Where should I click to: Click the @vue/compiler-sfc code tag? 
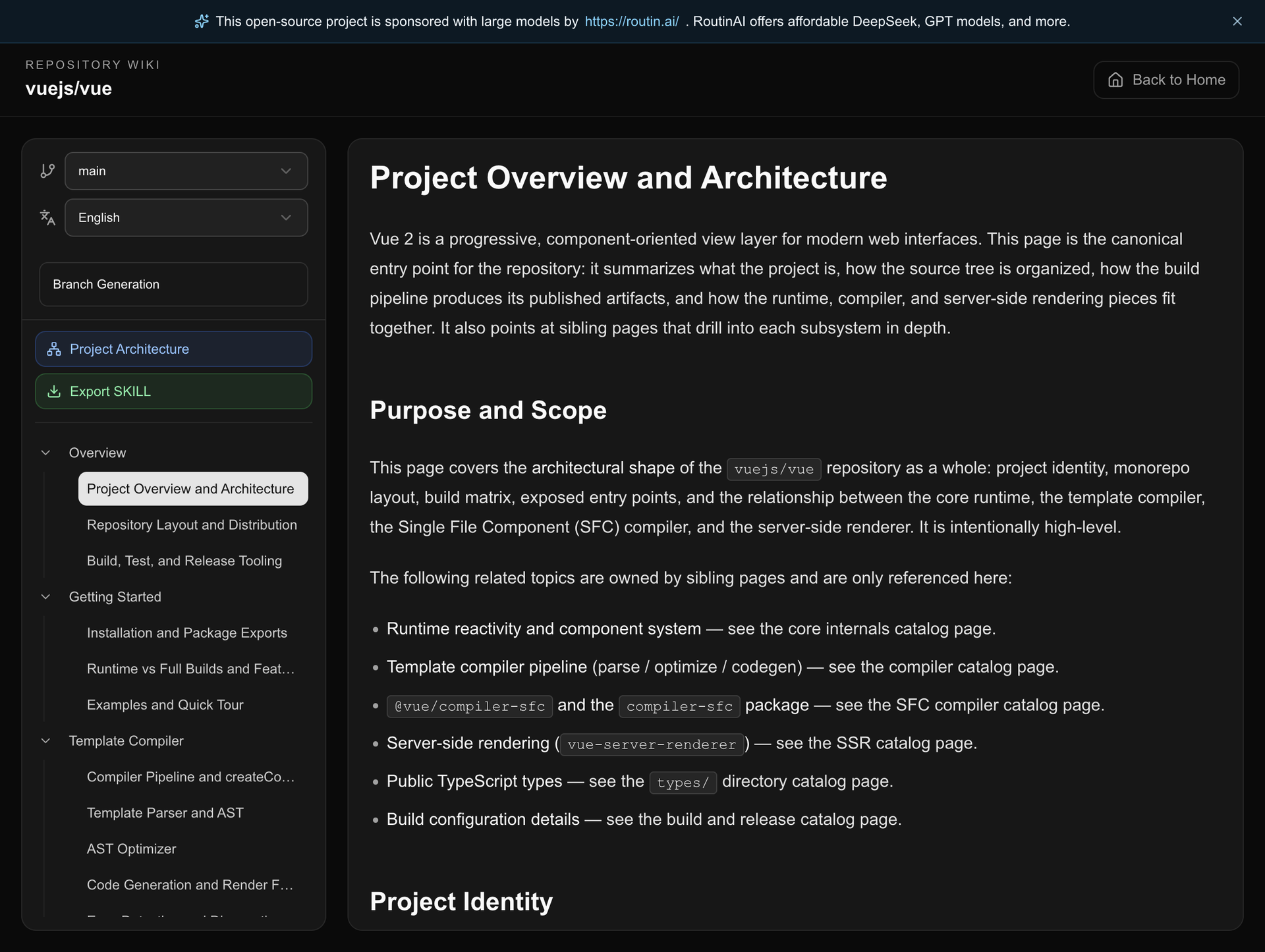pyautogui.click(x=470, y=706)
